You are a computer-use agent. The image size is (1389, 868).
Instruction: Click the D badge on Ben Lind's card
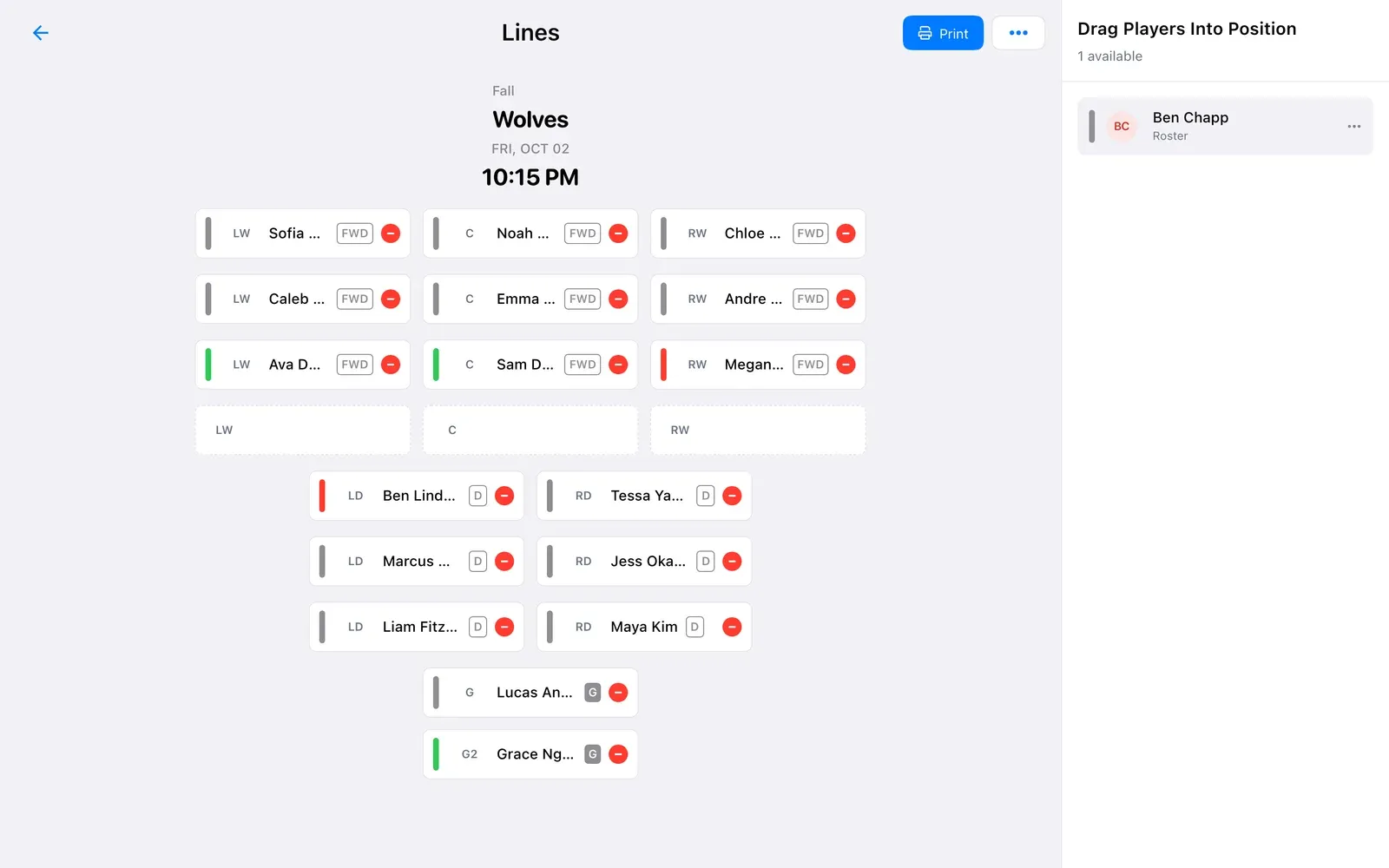[477, 496]
